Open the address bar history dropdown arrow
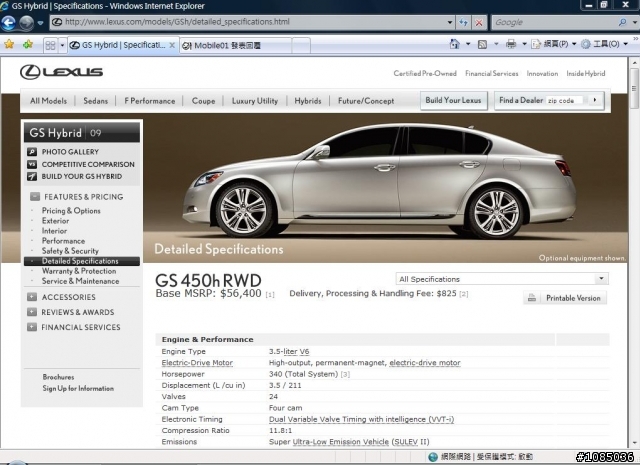 pyautogui.click(x=449, y=22)
